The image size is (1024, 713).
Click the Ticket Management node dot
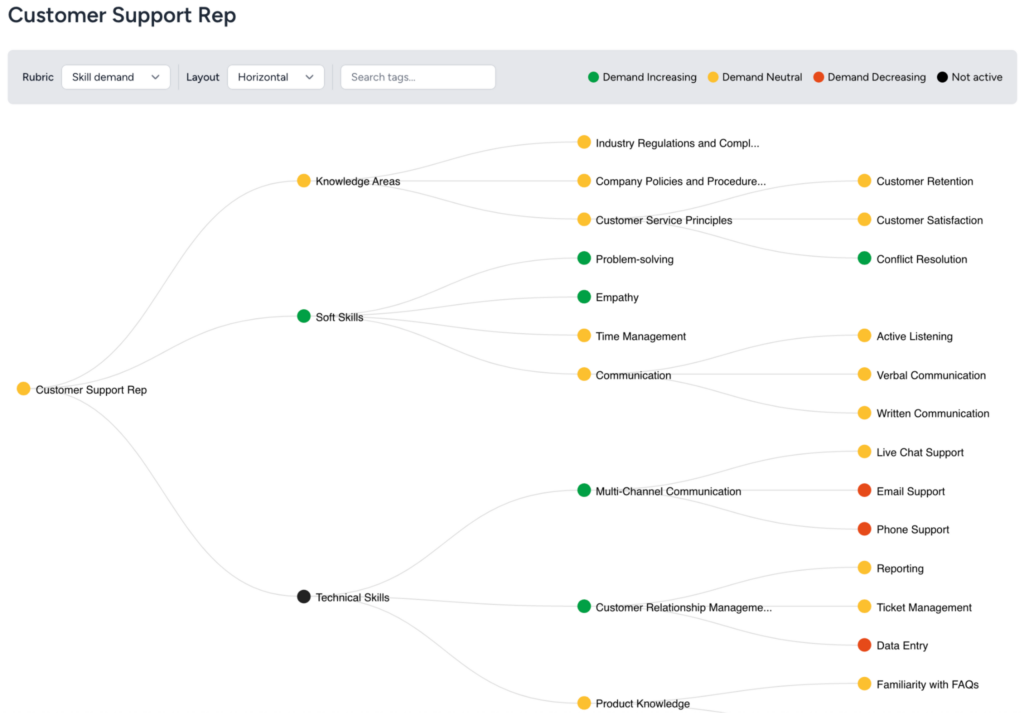click(x=864, y=607)
